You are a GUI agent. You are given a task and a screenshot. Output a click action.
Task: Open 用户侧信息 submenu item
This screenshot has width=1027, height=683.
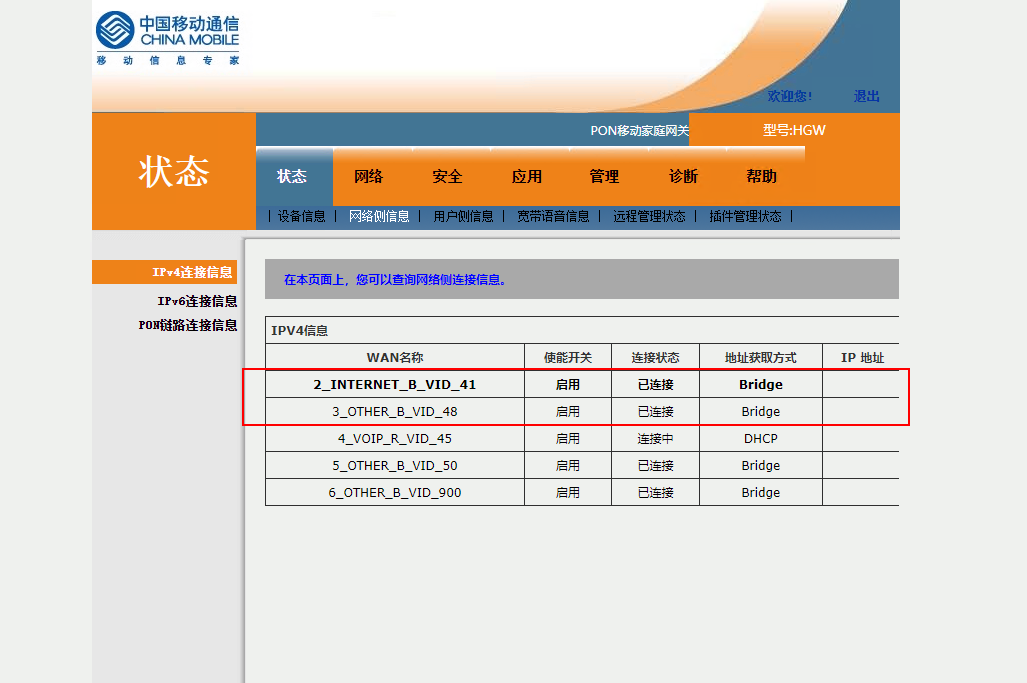click(463, 216)
